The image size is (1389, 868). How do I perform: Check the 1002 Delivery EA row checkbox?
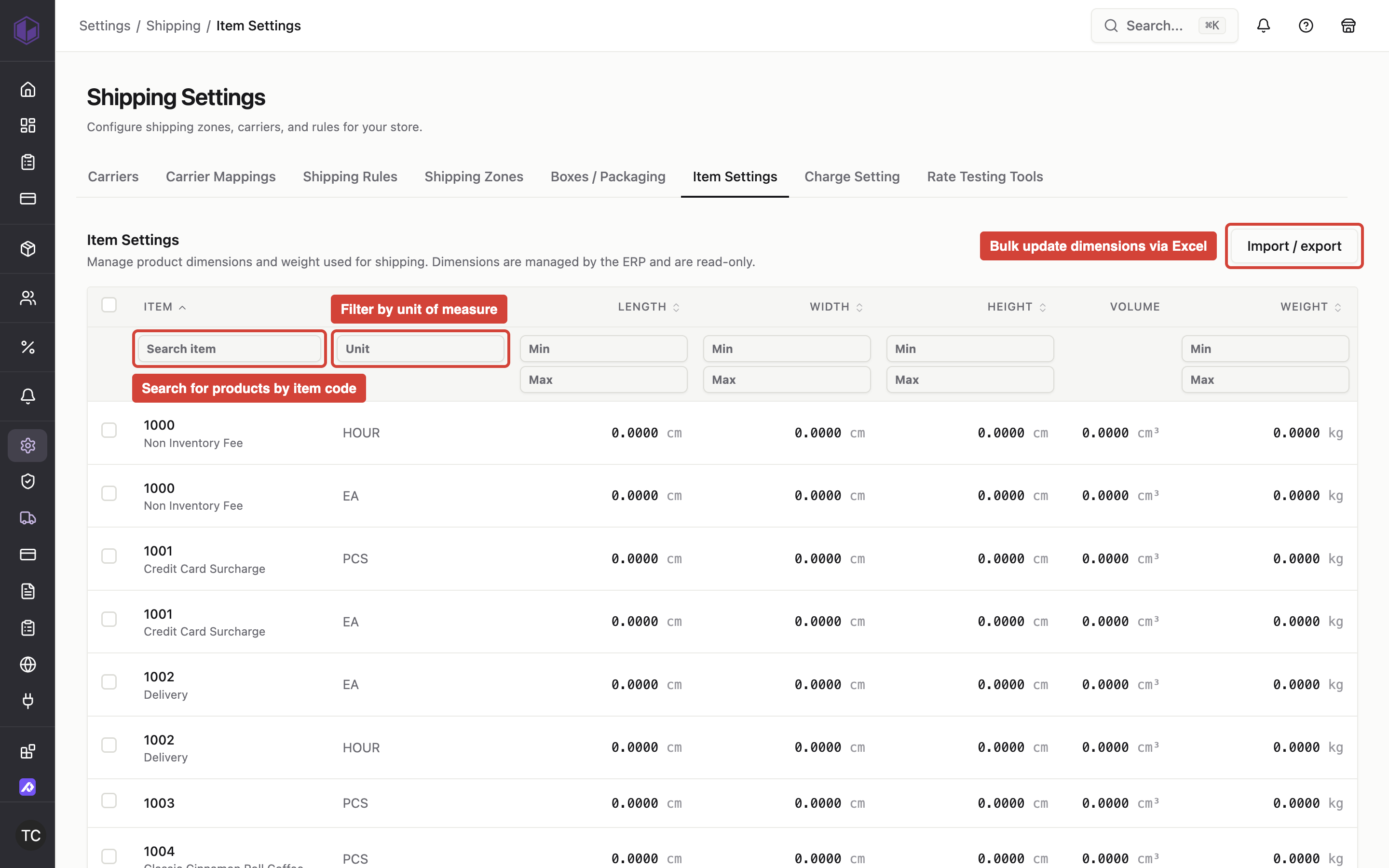coord(109,682)
